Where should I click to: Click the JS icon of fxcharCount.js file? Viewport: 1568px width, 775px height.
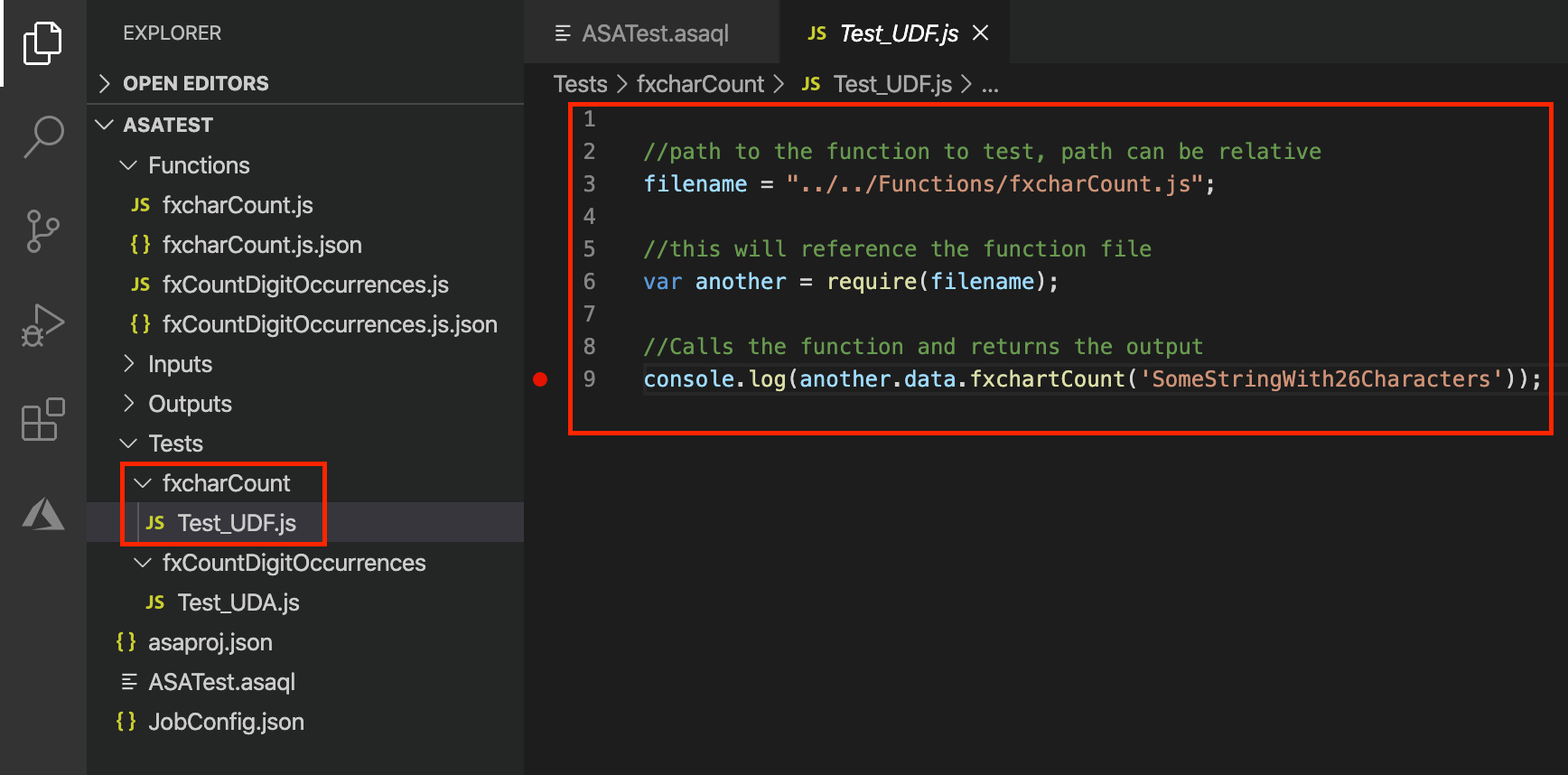[x=140, y=205]
